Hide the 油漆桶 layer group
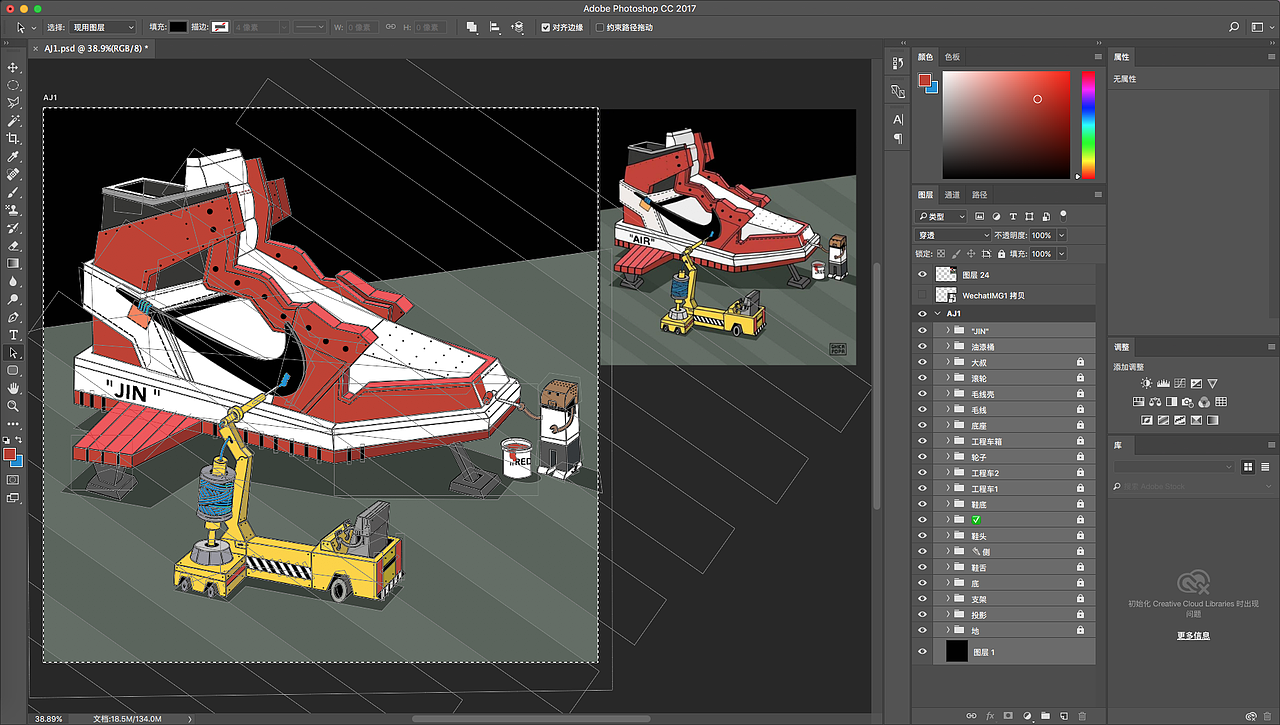This screenshot has height=725, width=1280. 922,346
